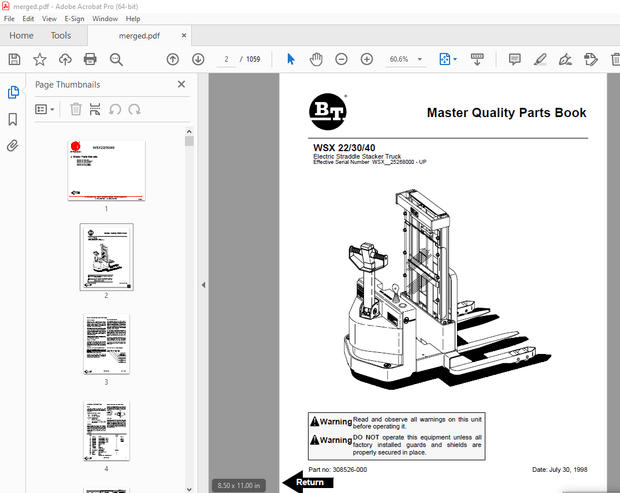Screen dimensions: 620x493
Task: Switch to the Home tab
Action: (x=21, y=36)
